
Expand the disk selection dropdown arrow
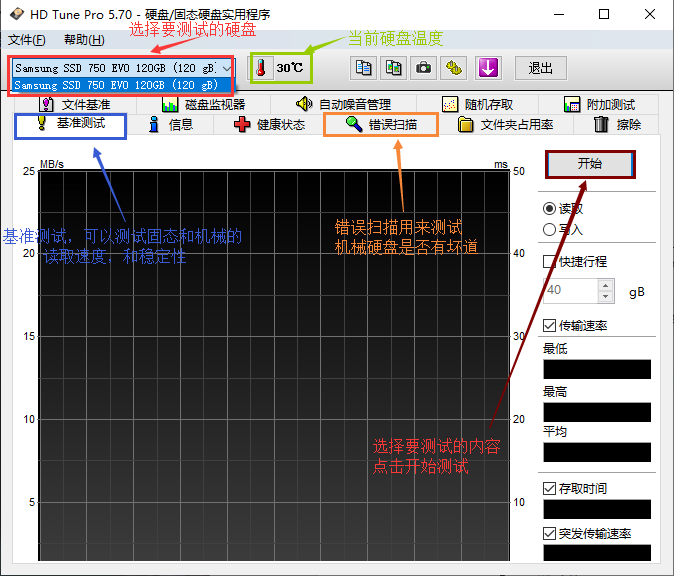click(227, 68)
